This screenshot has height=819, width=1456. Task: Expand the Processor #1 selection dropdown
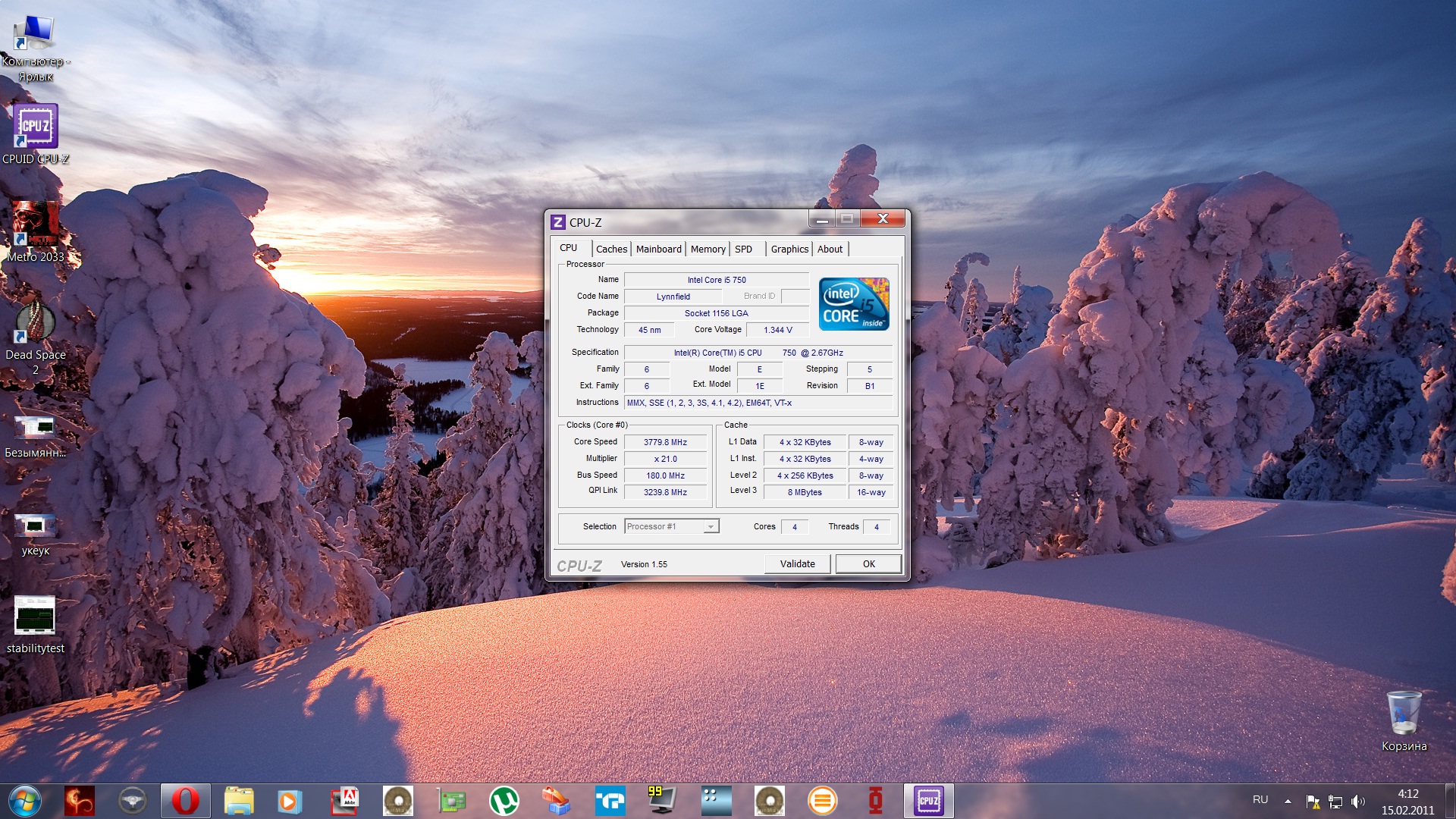[x=711, y=526]
